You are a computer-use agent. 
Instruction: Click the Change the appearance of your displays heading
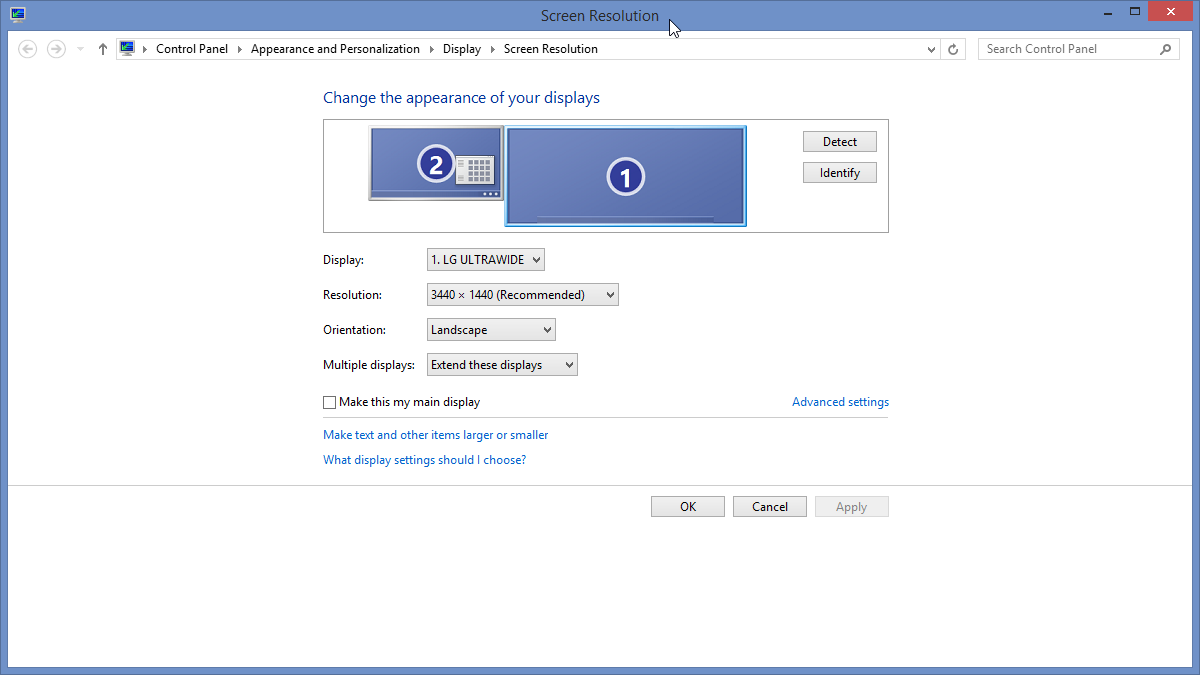(x=461, y=98)
